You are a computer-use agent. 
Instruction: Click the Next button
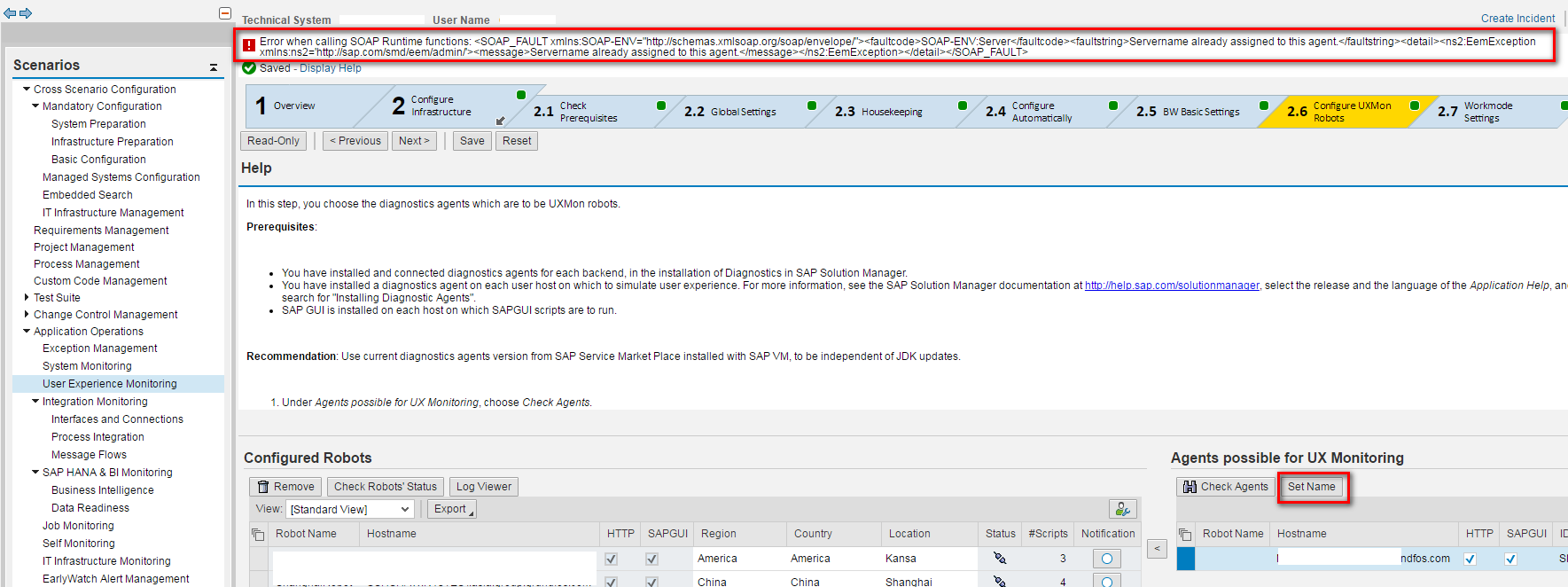point(414,141)
